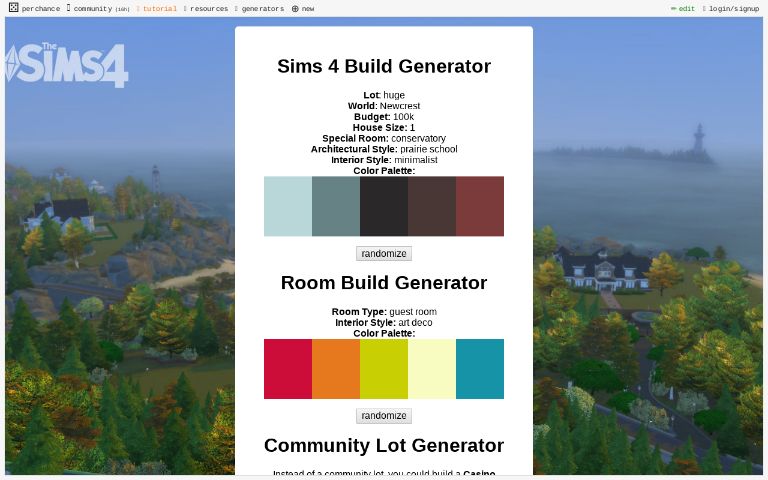This screenshot has width=768, height=480.
Task: Open the community menu item
Action: point(98,8)
